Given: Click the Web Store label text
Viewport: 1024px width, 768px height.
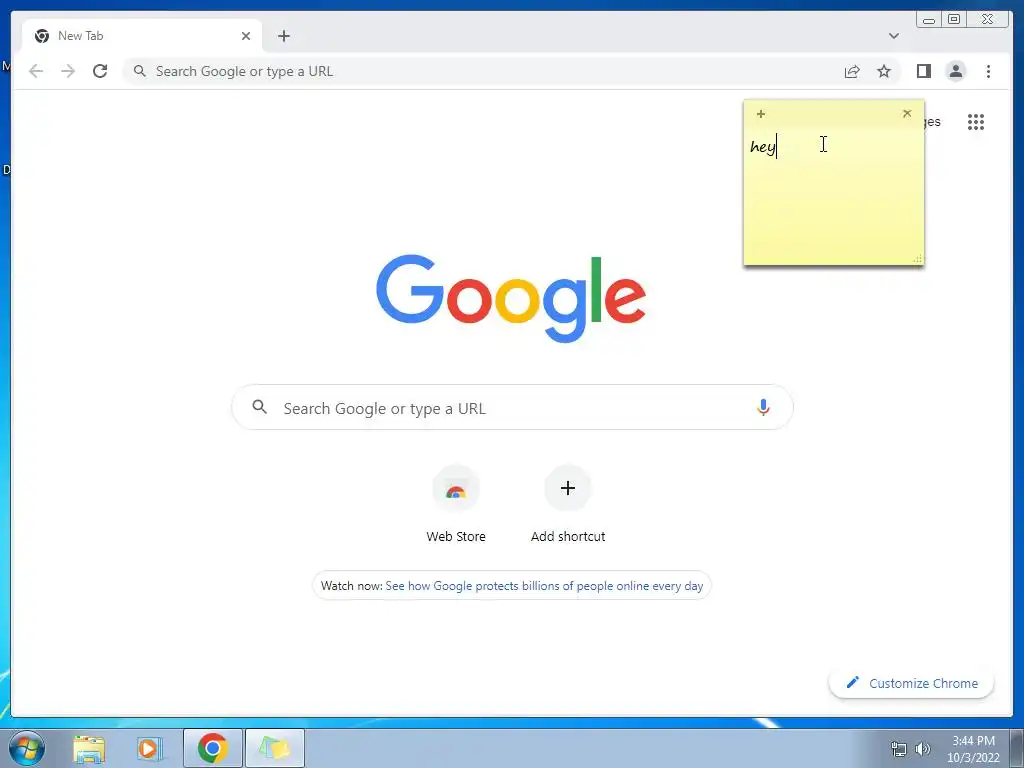Looking at the screenshot, I should (456, 536).
